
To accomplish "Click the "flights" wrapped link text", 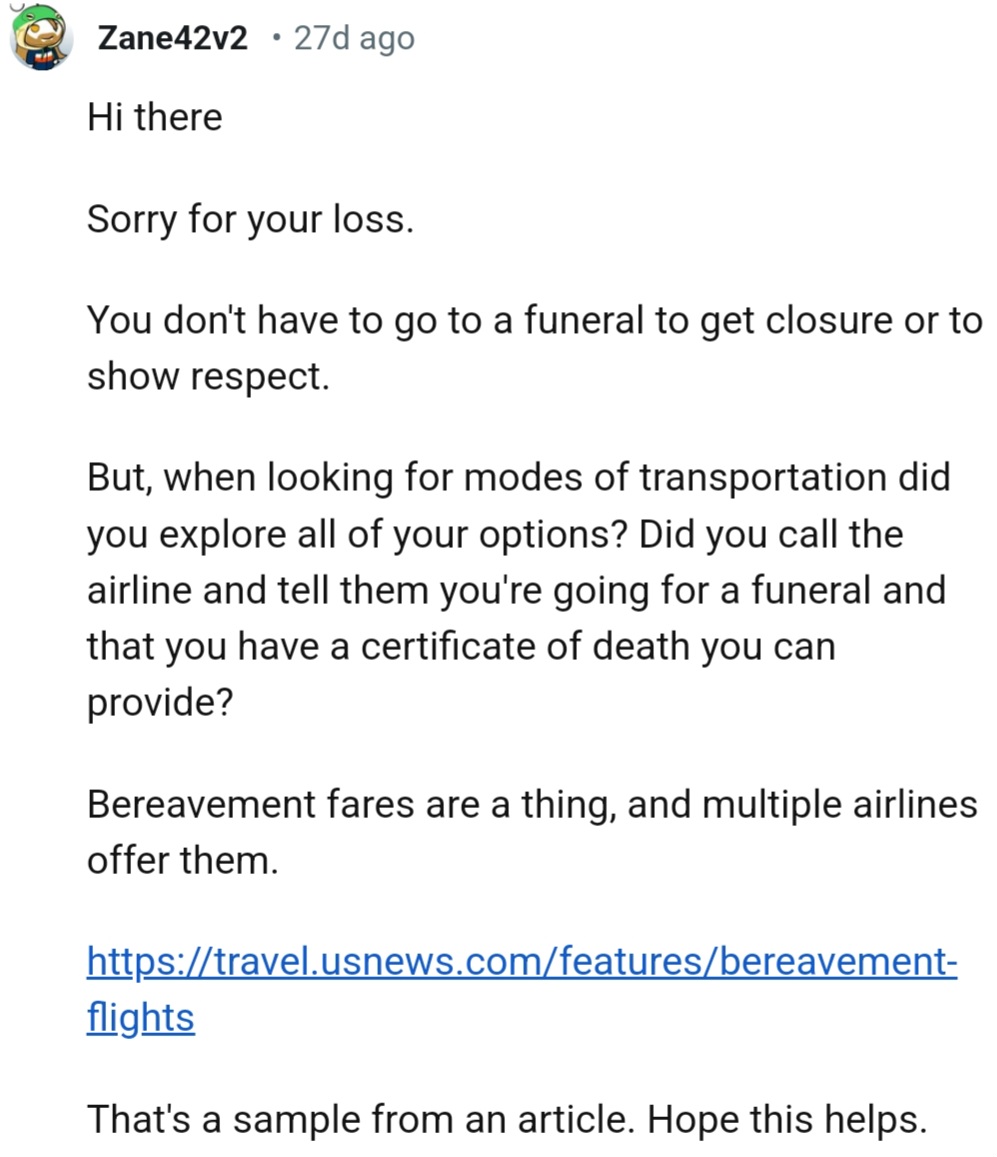I will click(x=140, y=1017).
